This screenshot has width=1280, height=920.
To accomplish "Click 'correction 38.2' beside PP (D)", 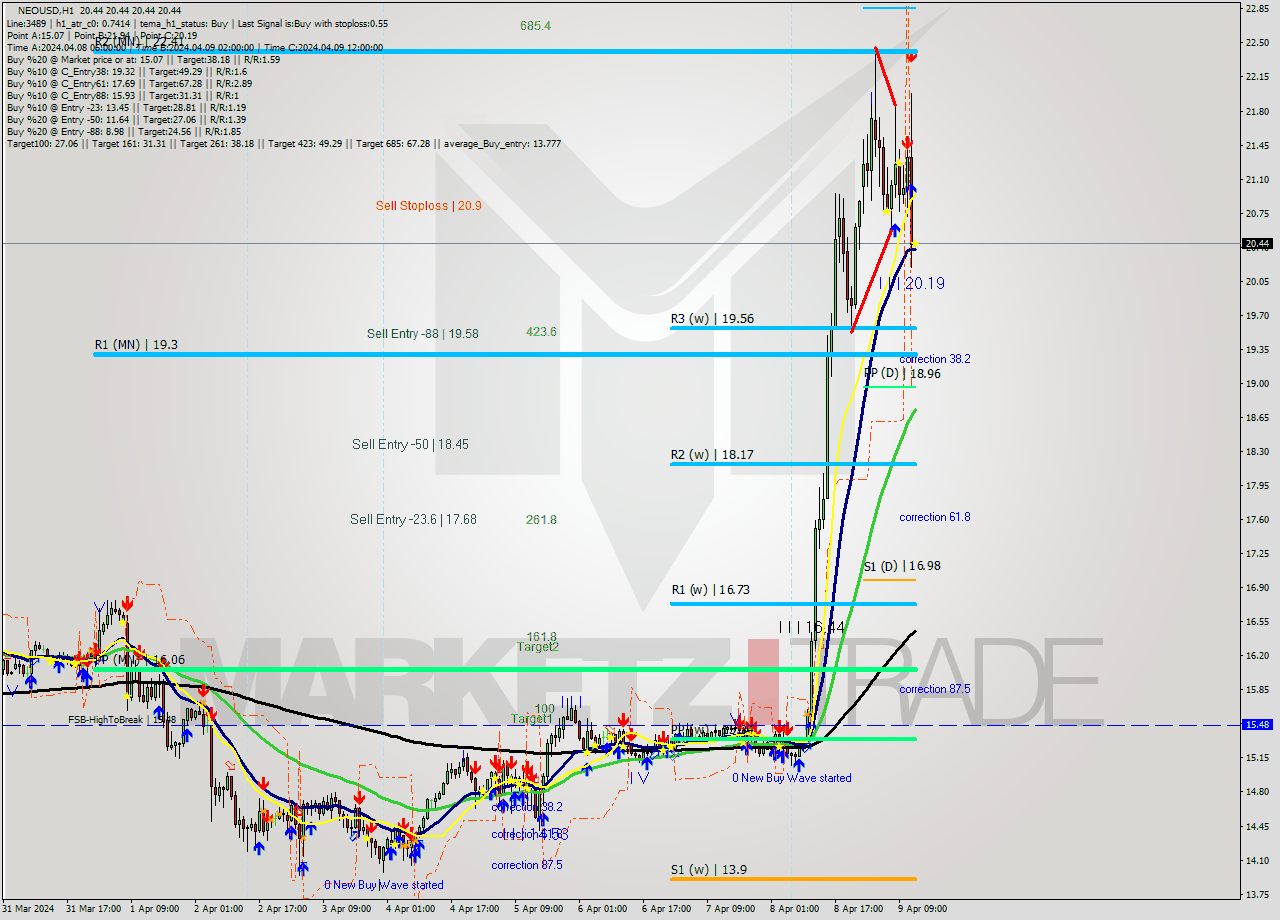I will point(934,359).
